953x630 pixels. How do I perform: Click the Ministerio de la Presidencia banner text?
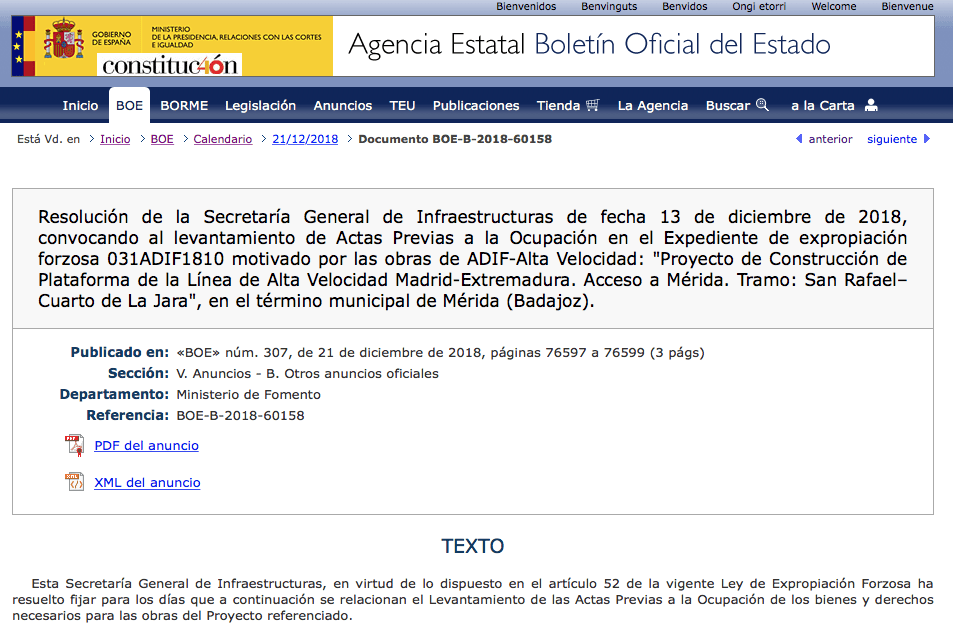point(236,36)
